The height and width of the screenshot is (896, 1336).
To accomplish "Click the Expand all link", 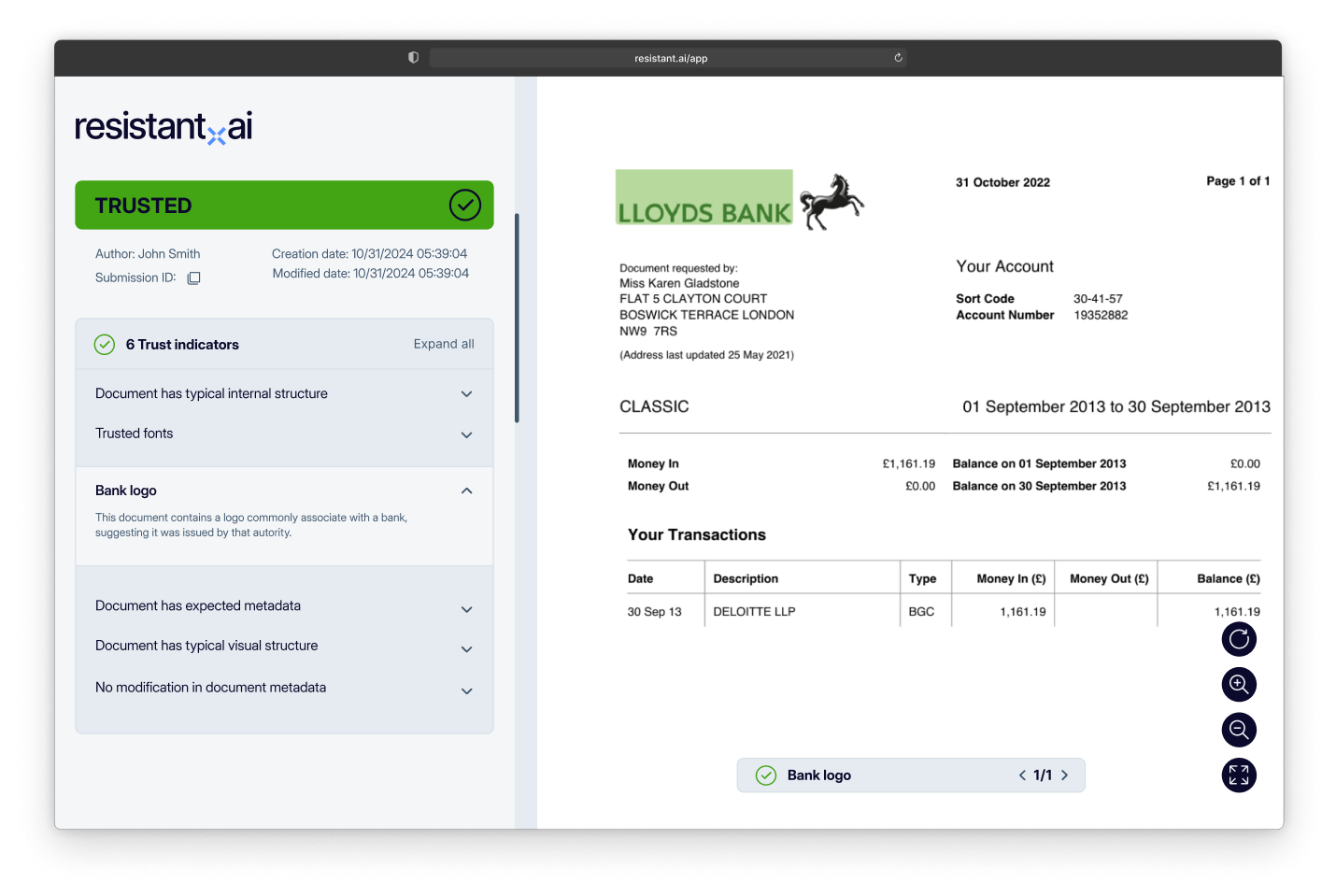I will 444,344.
